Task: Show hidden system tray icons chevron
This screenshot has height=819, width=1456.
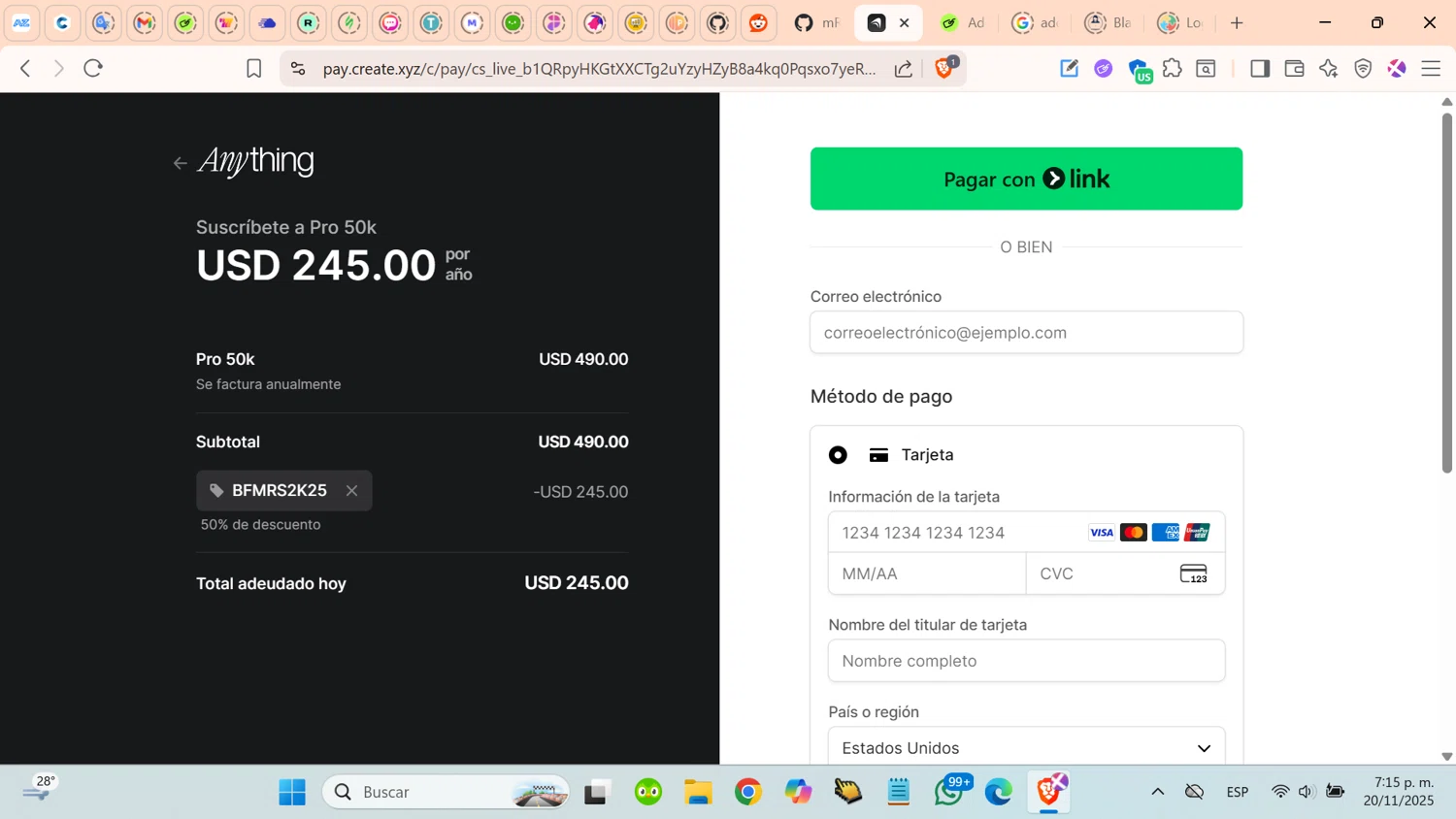Action: 1157,792
